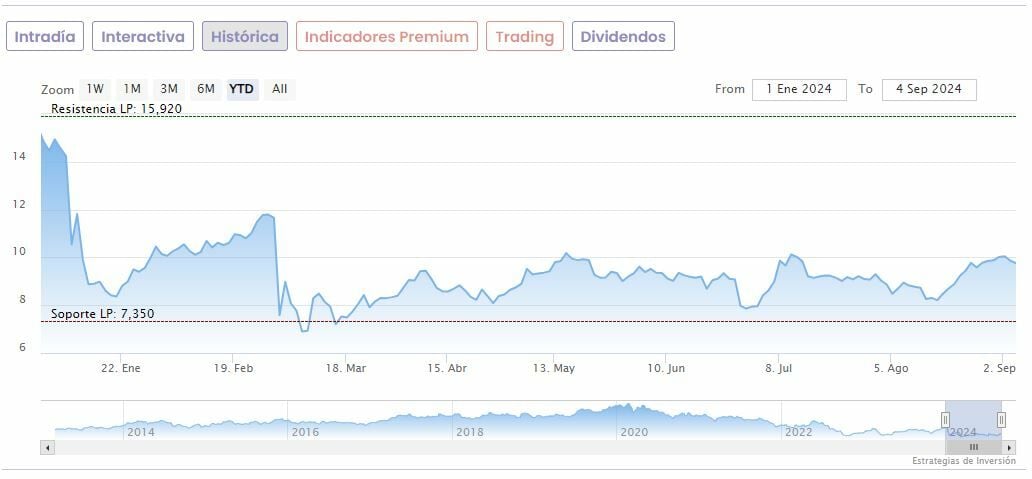
Task: Select the Histórica tab
Action: point(245,37)
